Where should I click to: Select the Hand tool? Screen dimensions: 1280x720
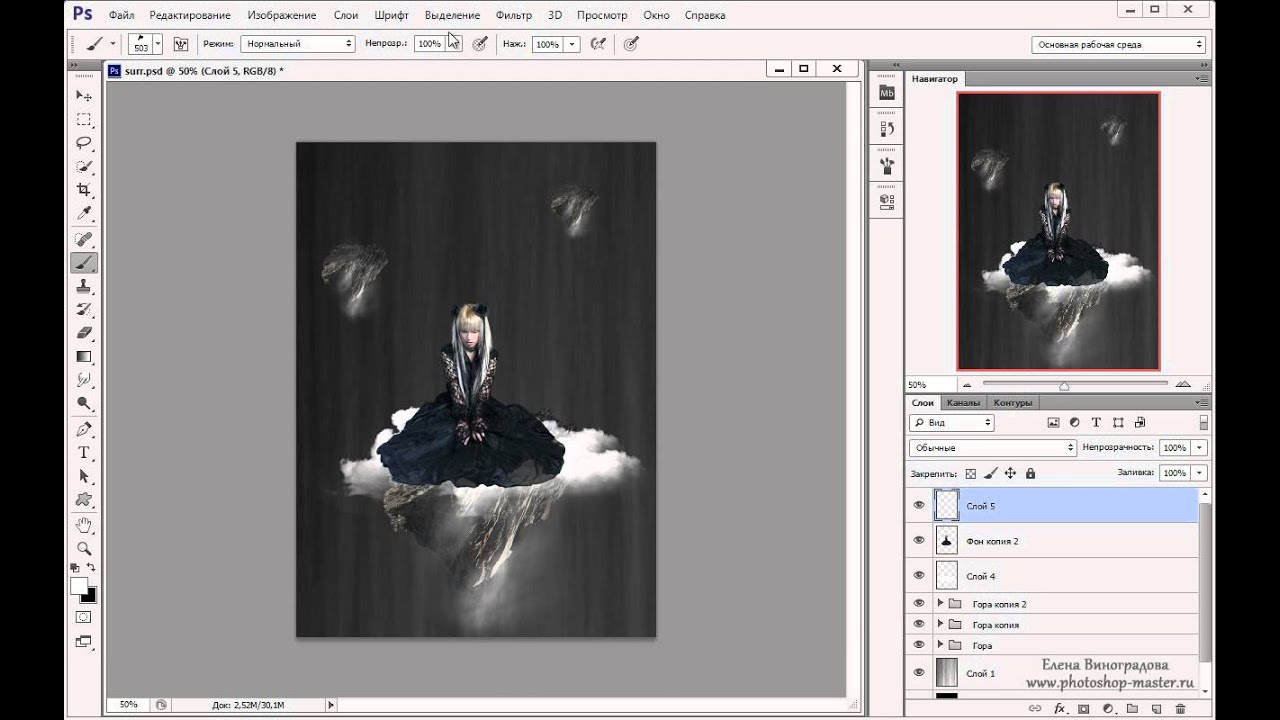84,525
